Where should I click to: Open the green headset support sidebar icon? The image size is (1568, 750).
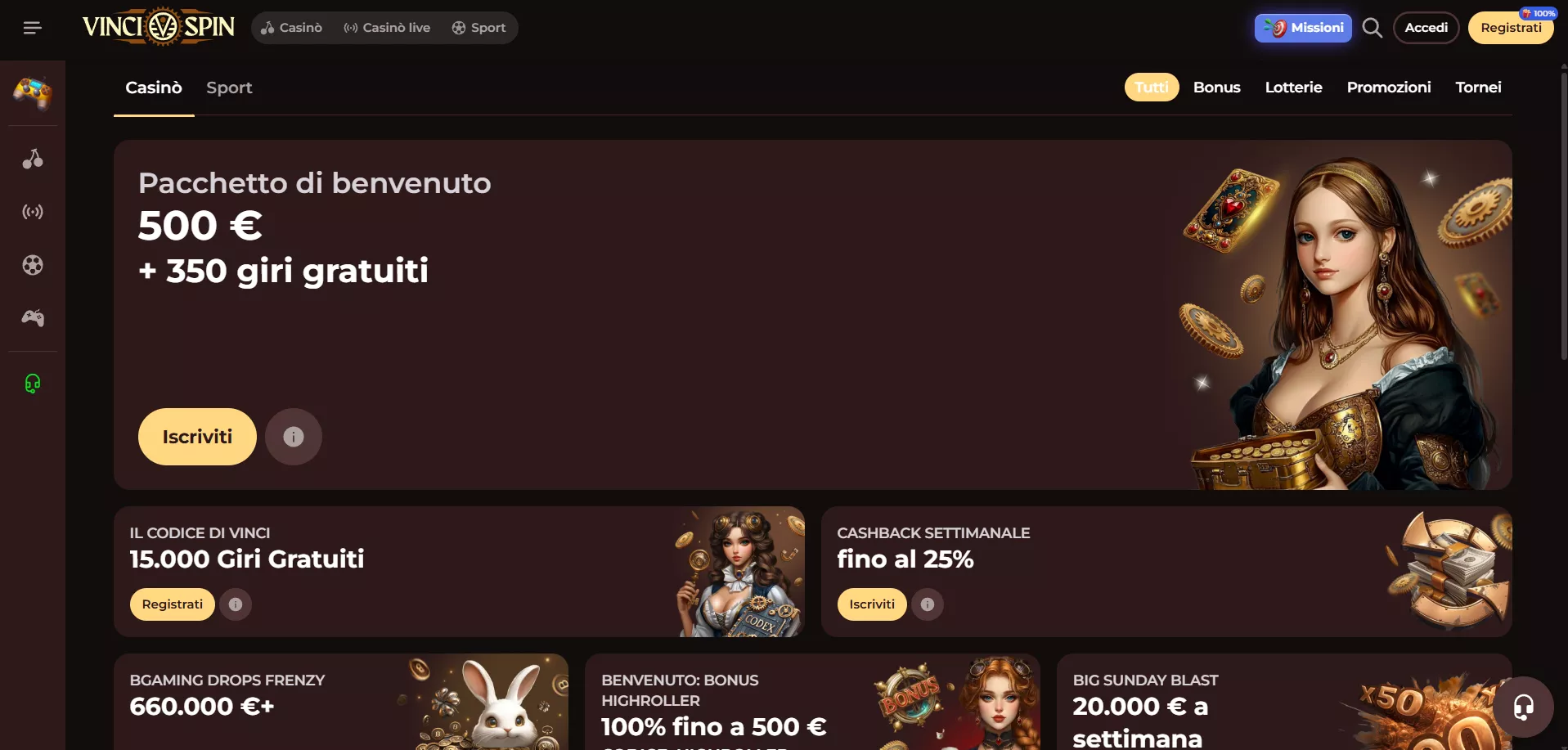pyautogui.click(x=33, y=383)
